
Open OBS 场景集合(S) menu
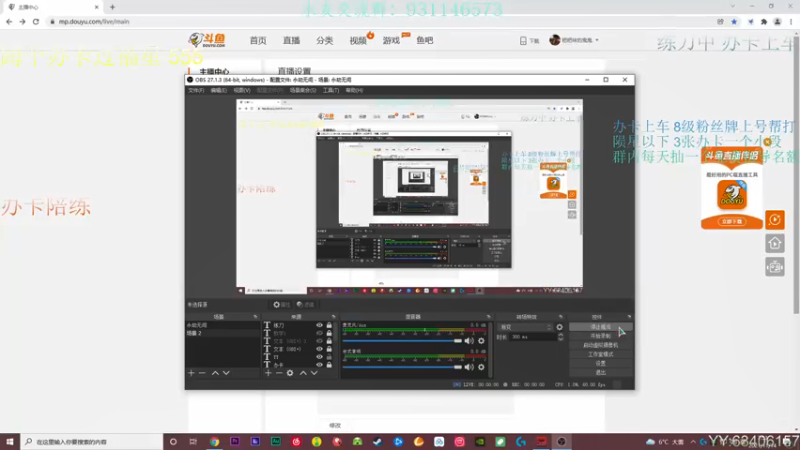tap(303, 90)
